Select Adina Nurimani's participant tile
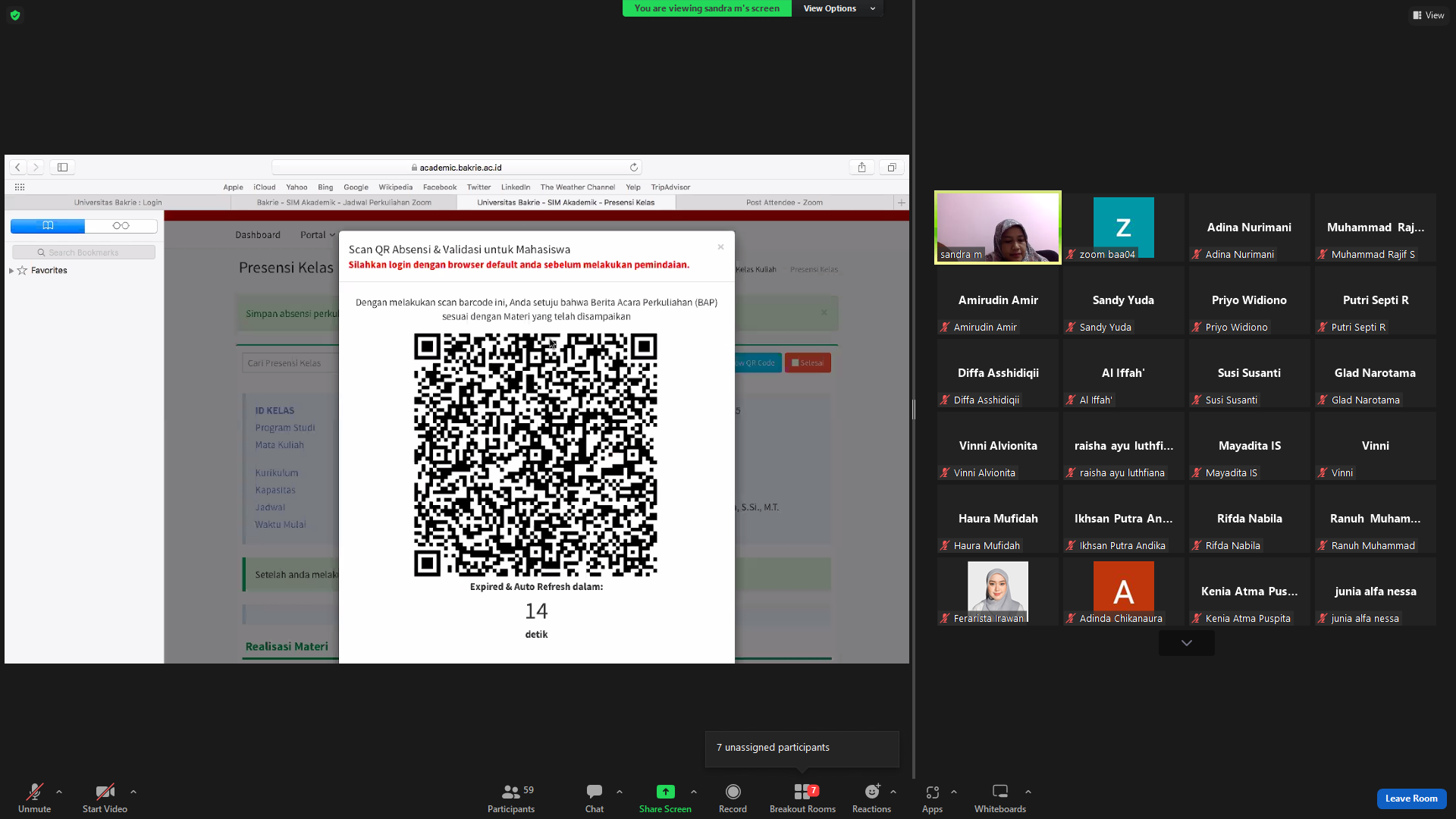The width and height of the screenshot is (1456, 819). point(1250,227)
